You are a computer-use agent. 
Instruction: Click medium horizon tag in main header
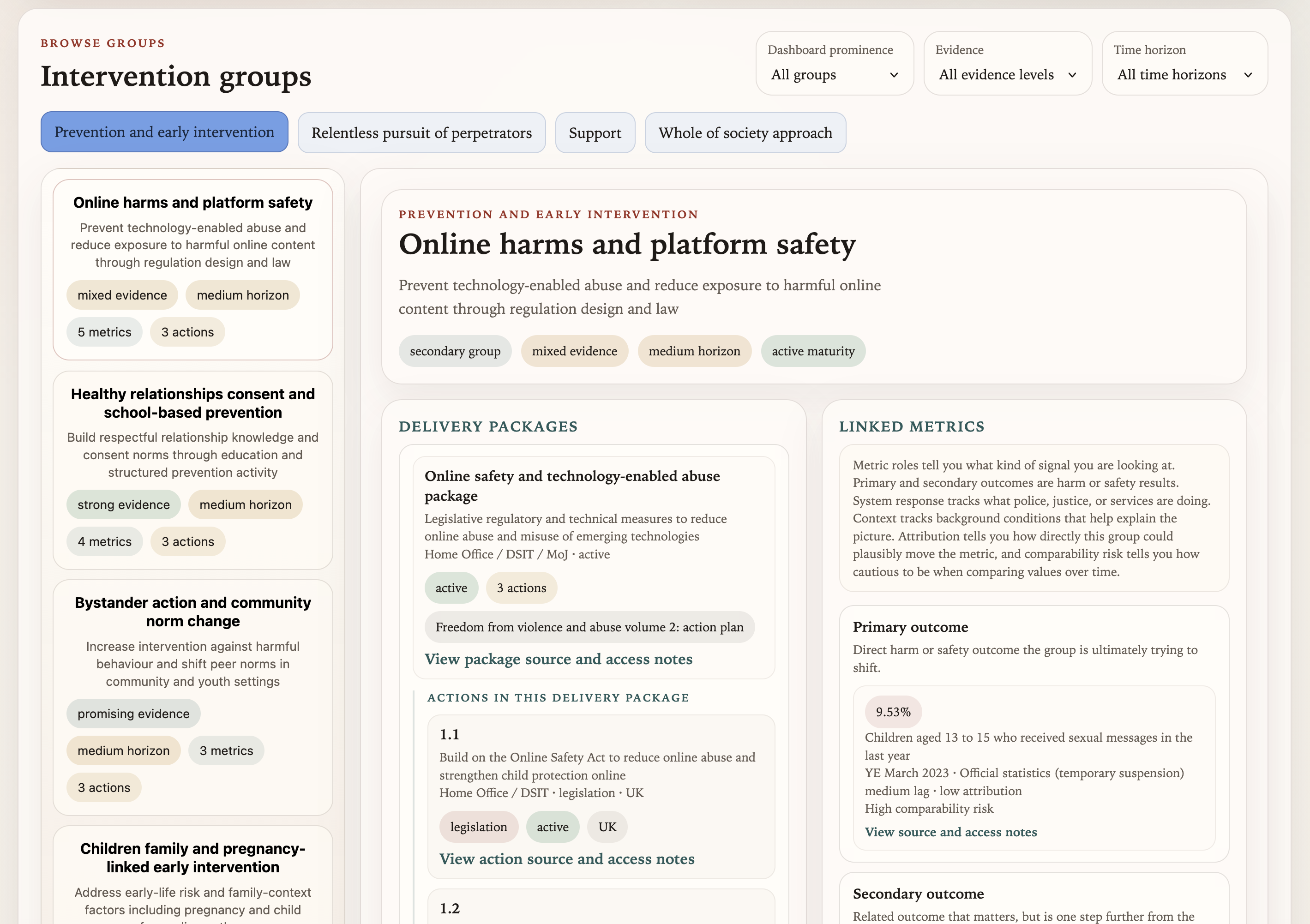click(694, 351)
